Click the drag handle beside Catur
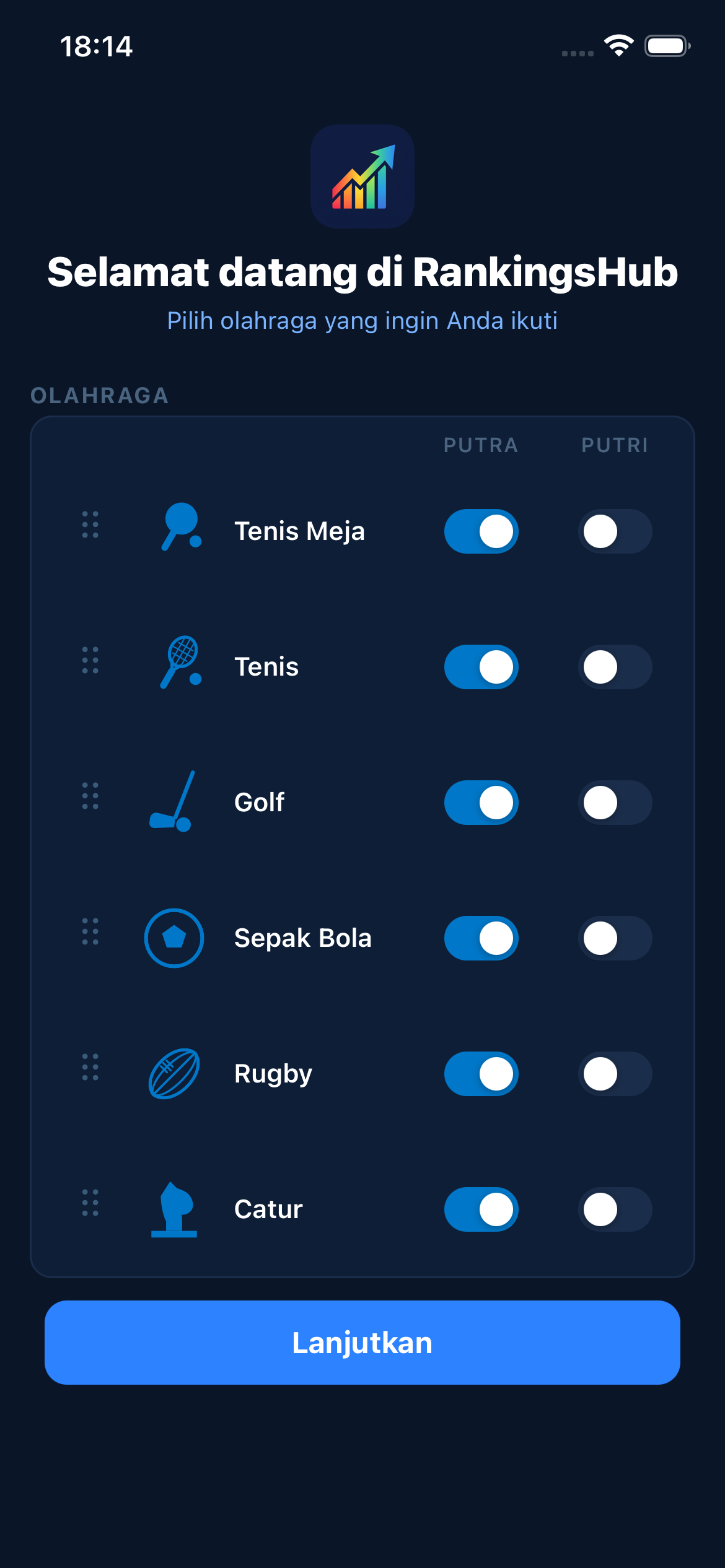 pos(90,1203)
